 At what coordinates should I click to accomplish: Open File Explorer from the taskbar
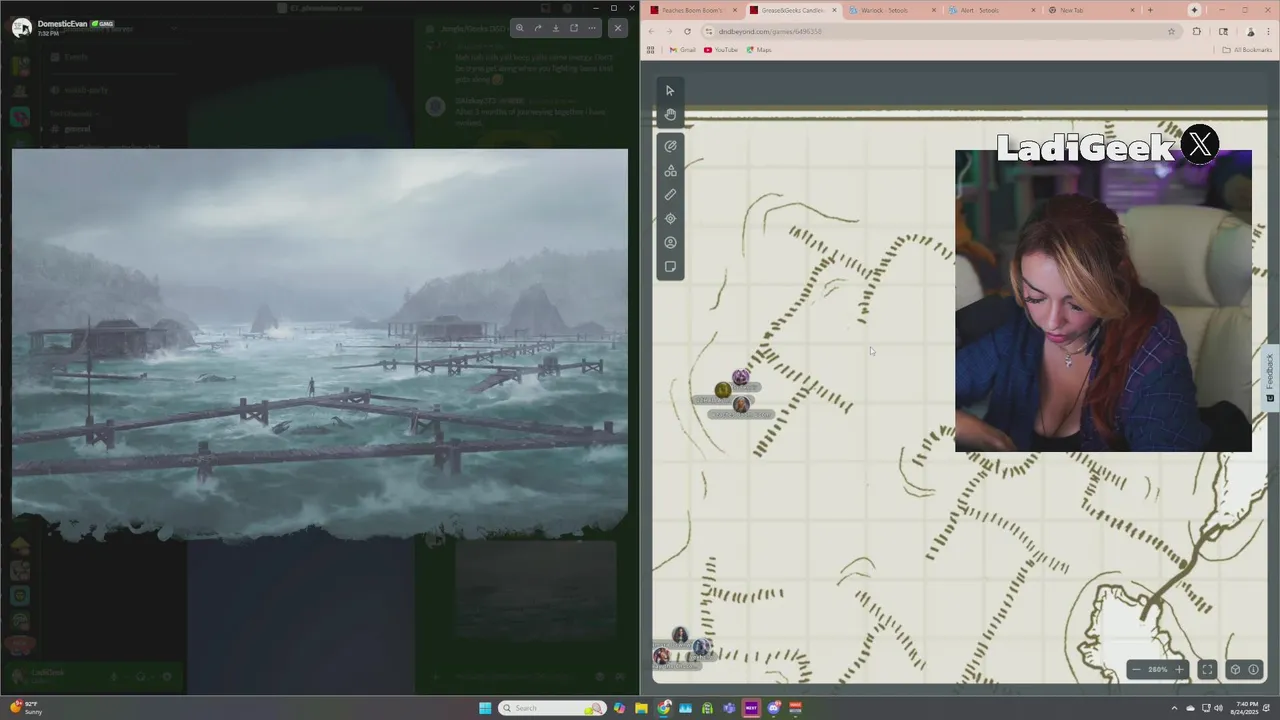point(641,708)
